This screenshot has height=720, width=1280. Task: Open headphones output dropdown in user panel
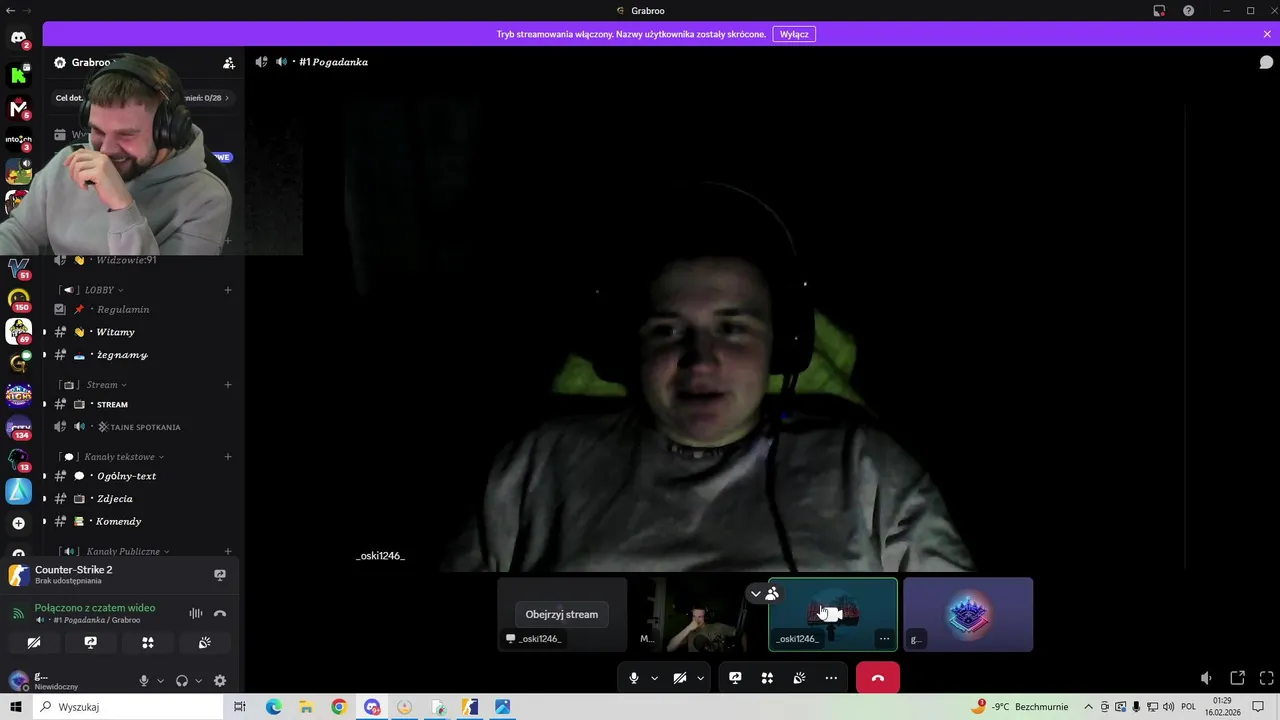[x=198, y=681]
